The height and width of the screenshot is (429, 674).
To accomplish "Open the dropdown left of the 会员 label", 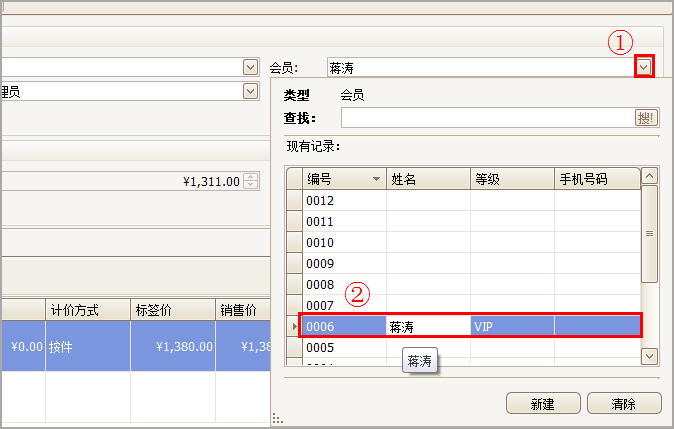I will [250, 67].
